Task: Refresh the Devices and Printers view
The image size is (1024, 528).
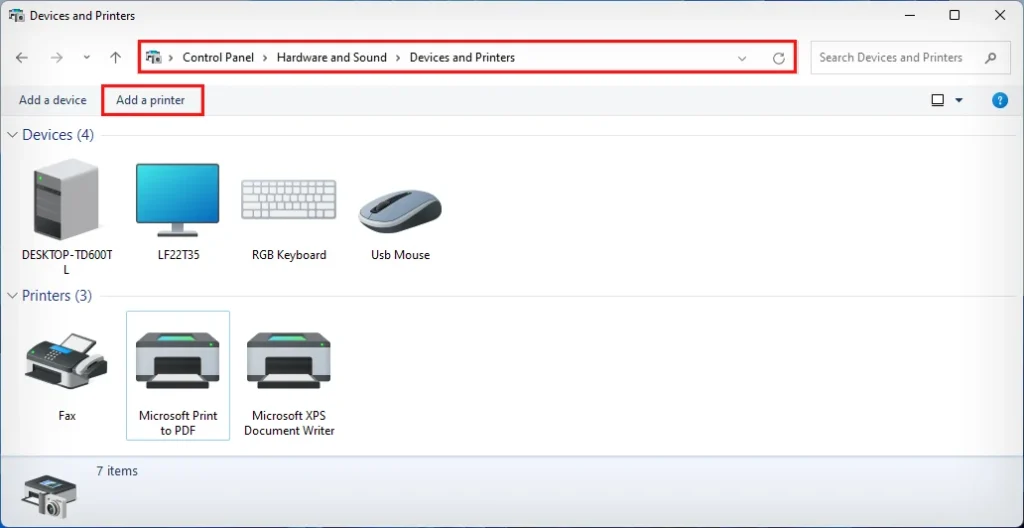Action: [779, 58]
